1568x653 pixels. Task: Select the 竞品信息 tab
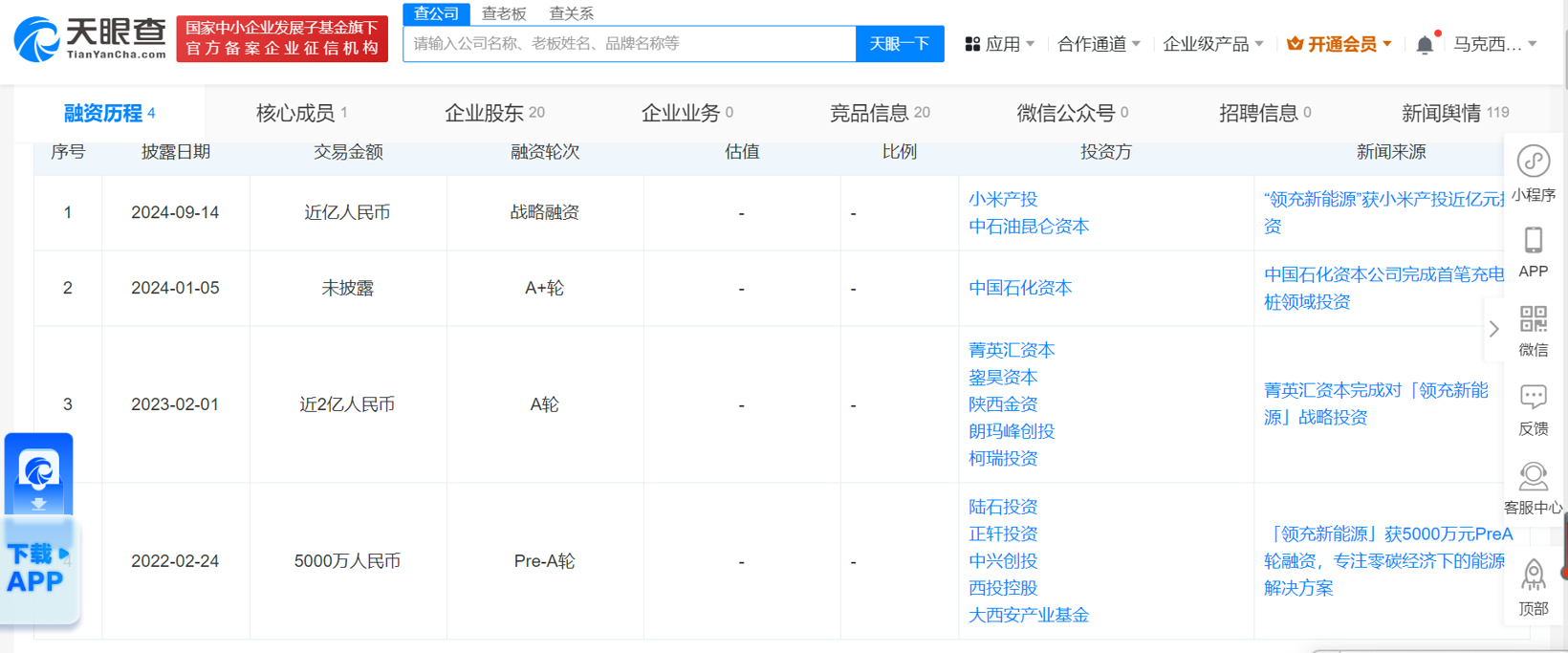tap(880, 113)
